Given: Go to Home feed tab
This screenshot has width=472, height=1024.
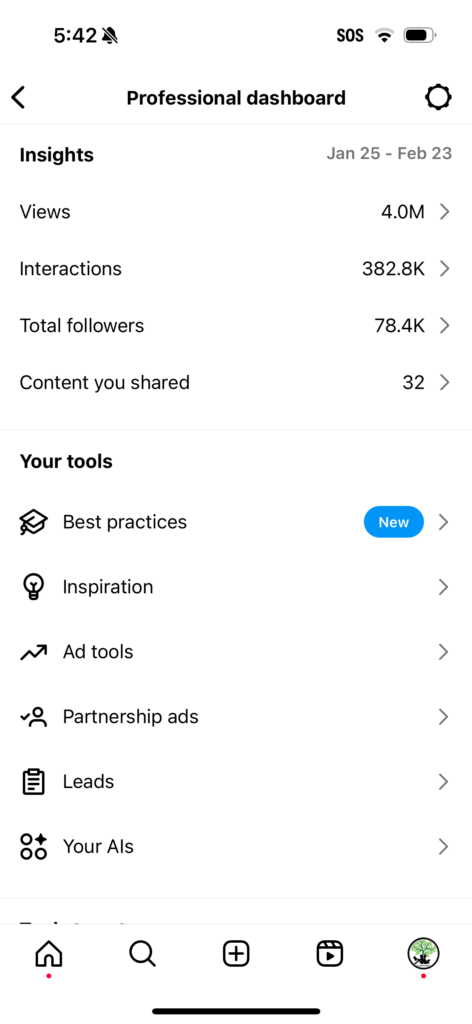Looking at the screenshot, I should click(48, 954).
